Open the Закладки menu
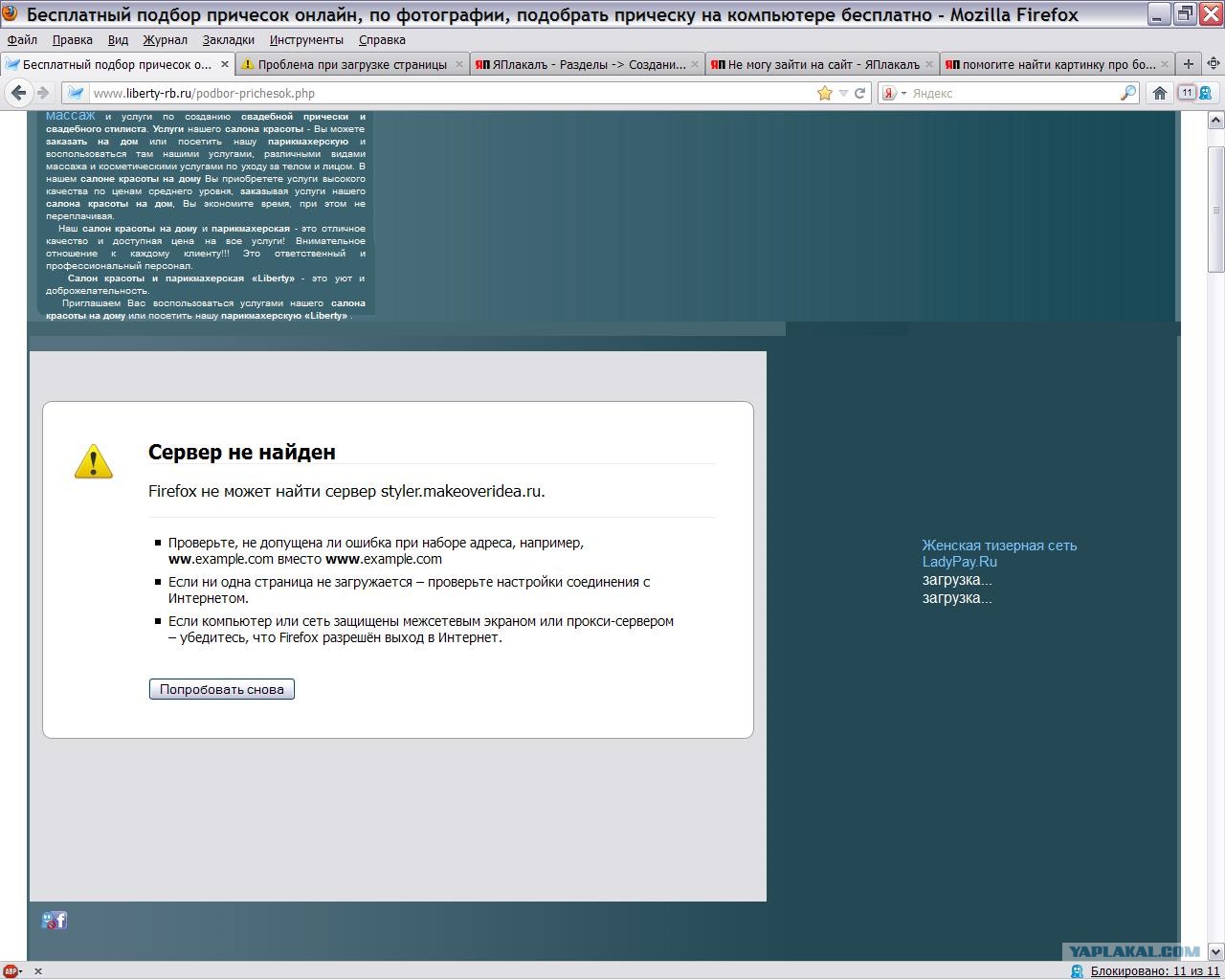 click(228, 39)
